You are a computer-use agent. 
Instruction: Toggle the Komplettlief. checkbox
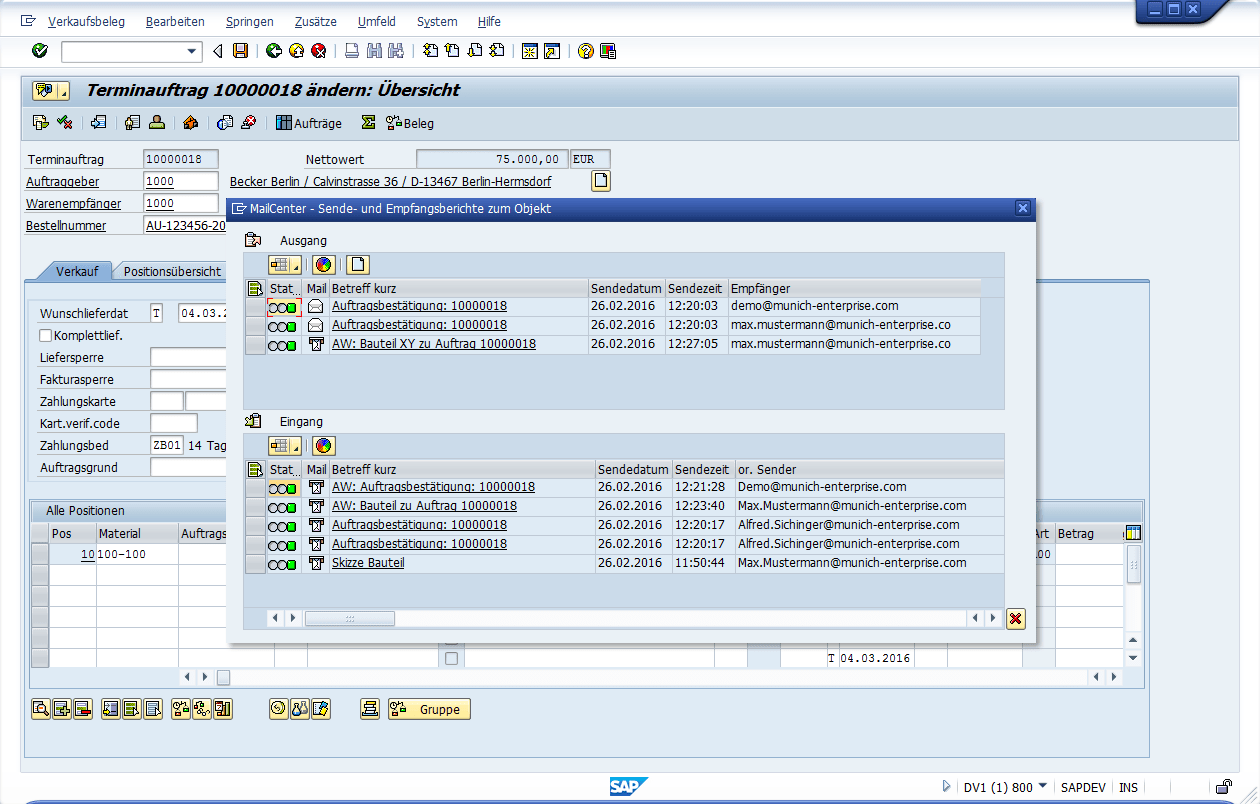tap(46, 335)
